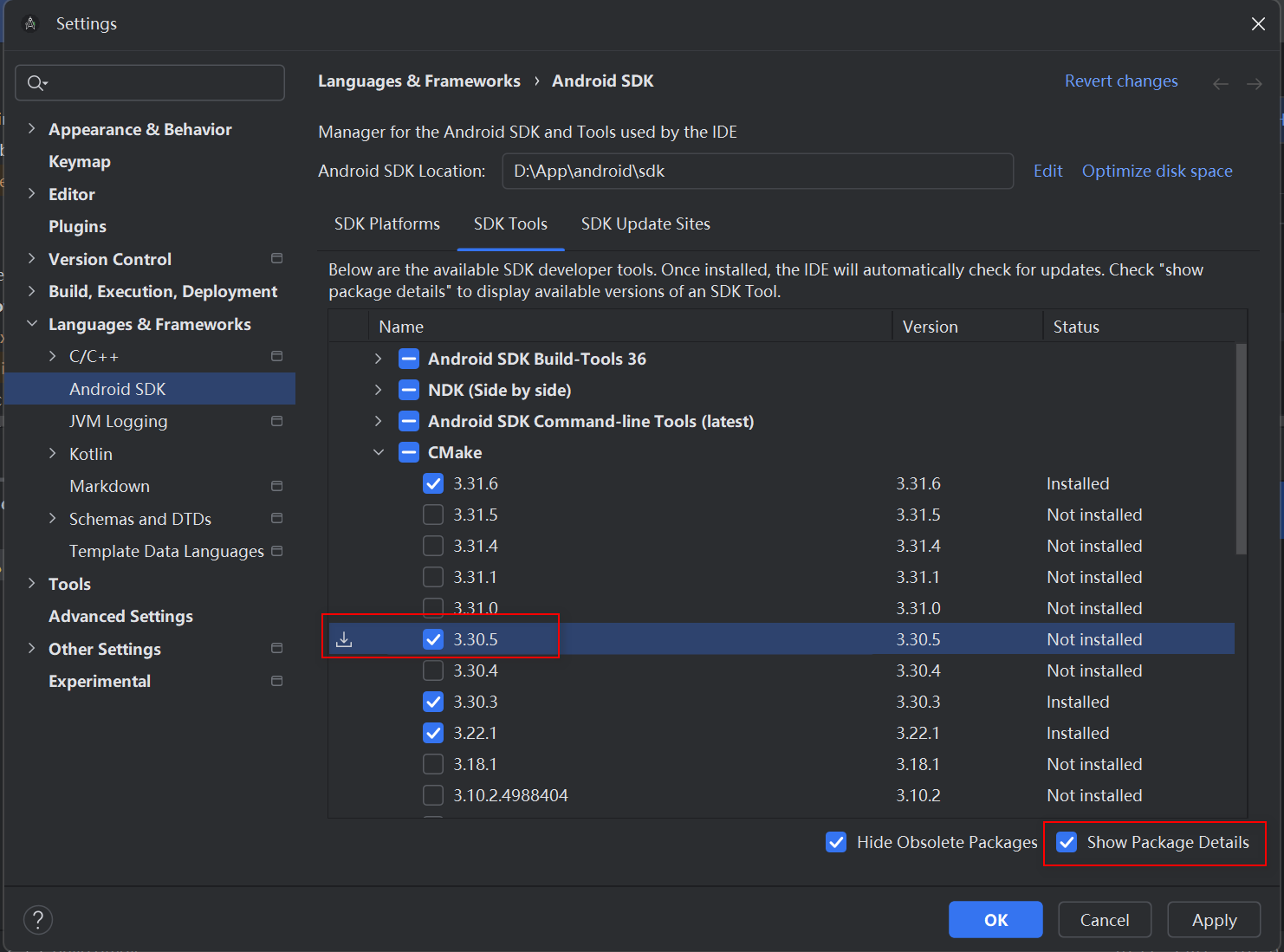Toggle Hide Obsolete Packages checkbox
The width and height of the screenshot is (1284, 952).
click(836, 842)
